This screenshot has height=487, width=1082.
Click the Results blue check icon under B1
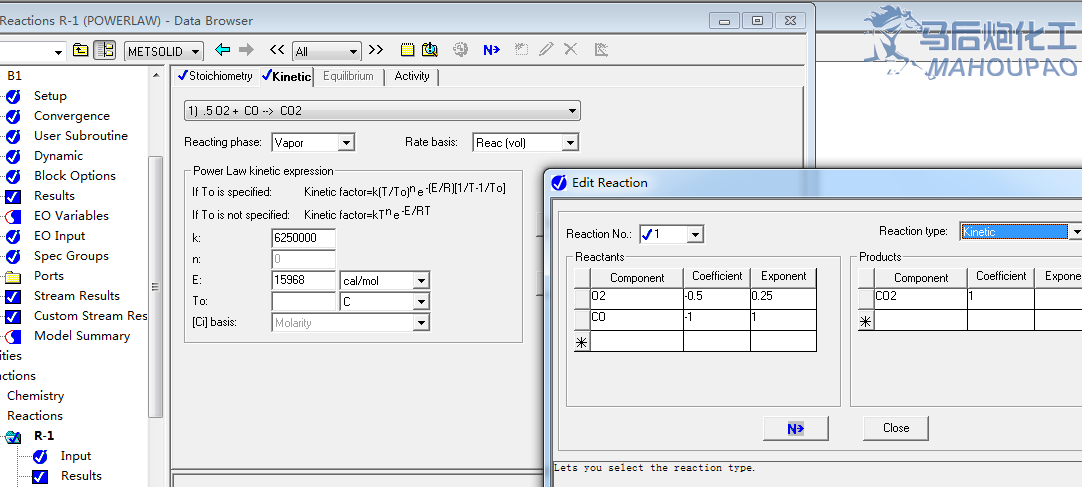[x=12, y=197]
